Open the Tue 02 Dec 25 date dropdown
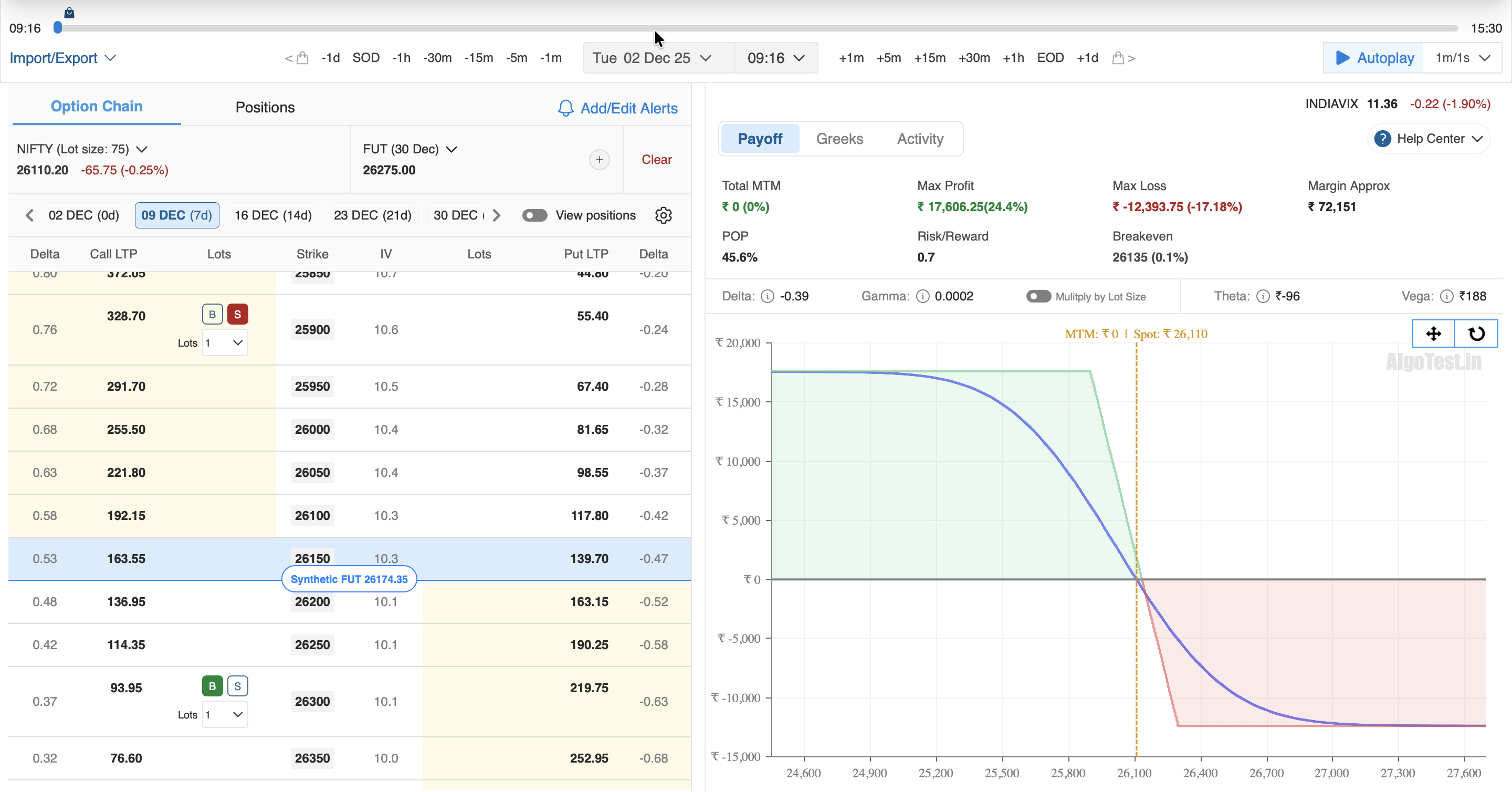 pos(652,58)
